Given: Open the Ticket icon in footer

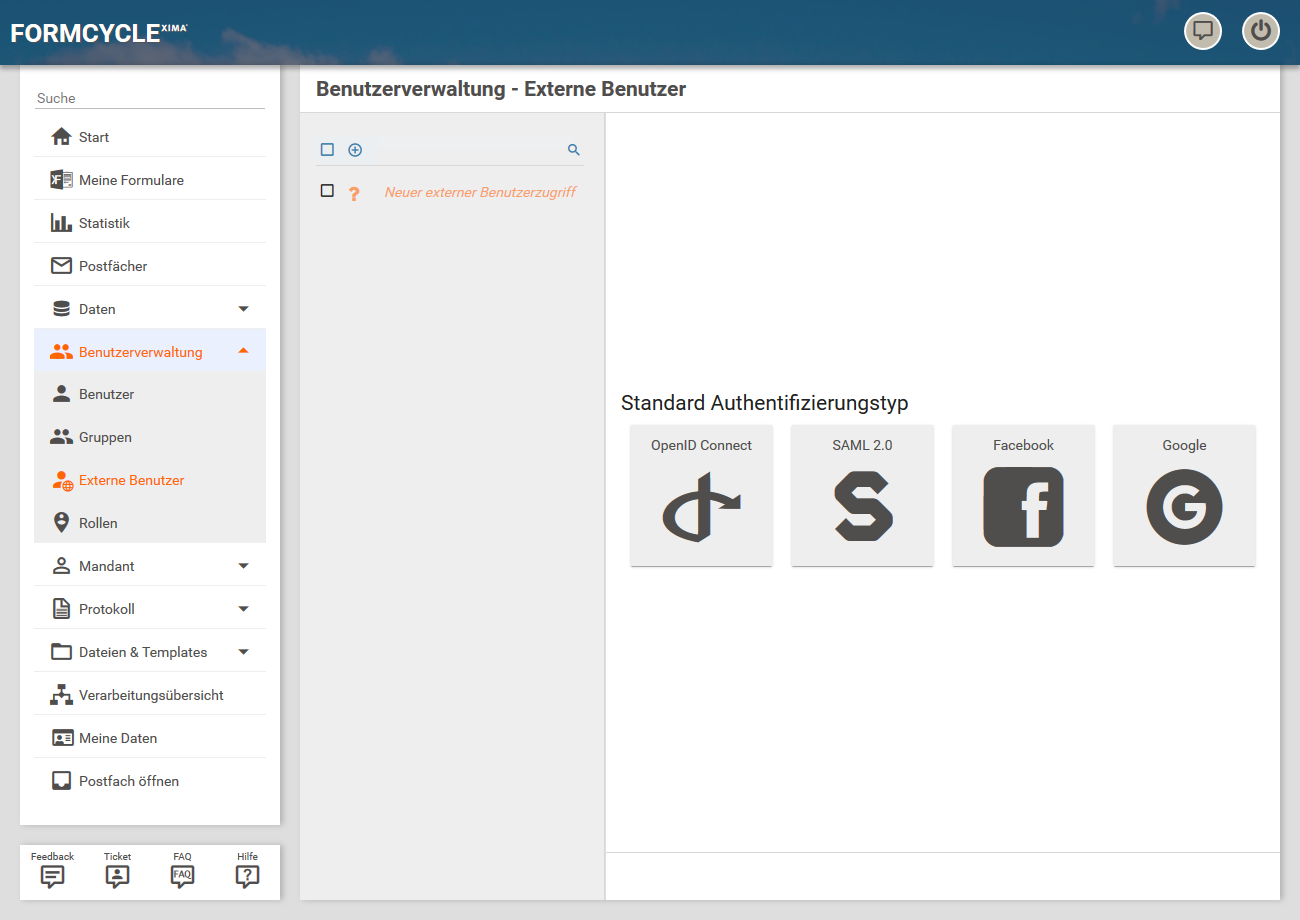Looking at the screenshot, I should tap(117, 877).
